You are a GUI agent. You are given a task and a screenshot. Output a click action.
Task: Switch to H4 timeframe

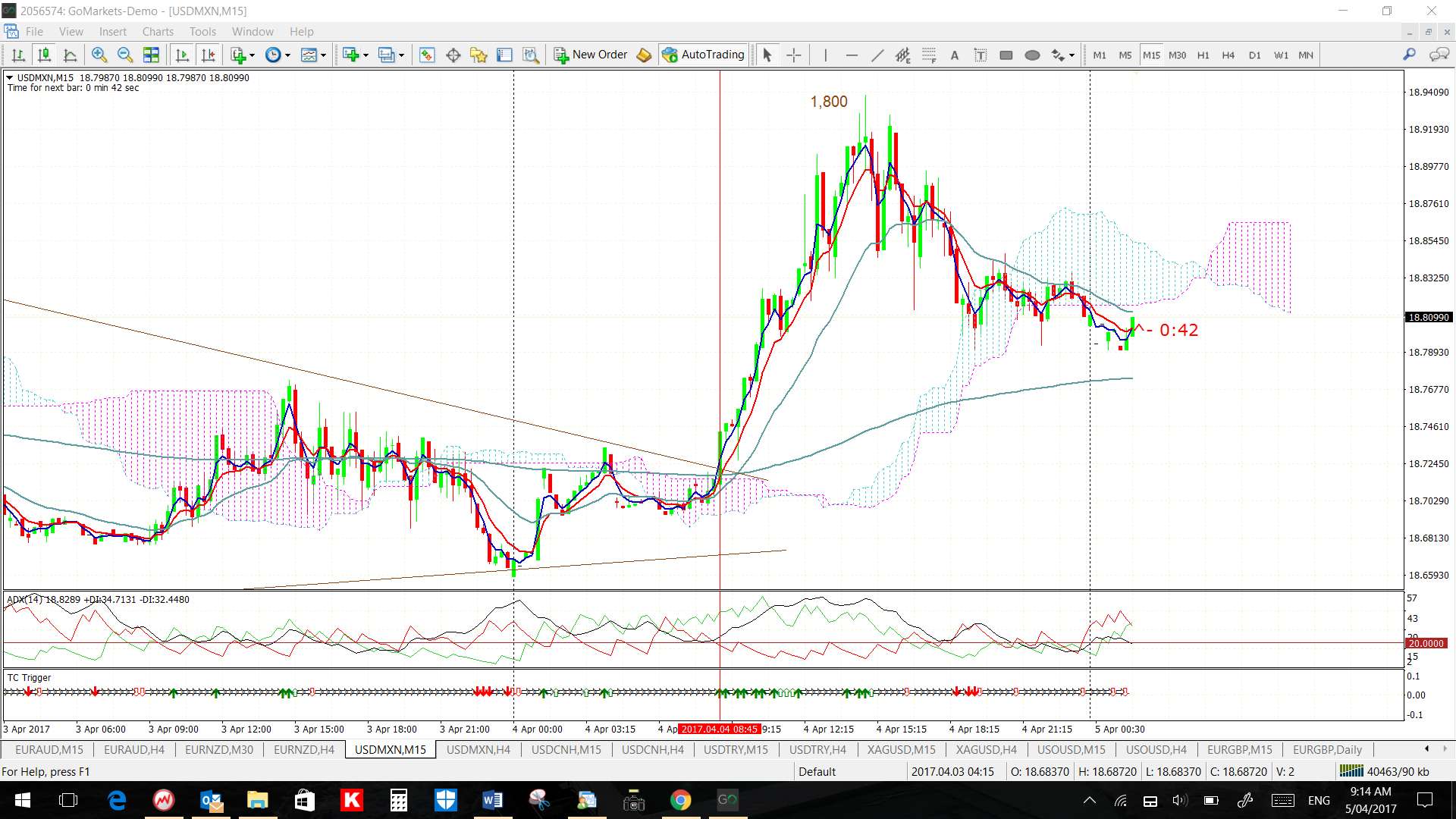coord(1228,55)
